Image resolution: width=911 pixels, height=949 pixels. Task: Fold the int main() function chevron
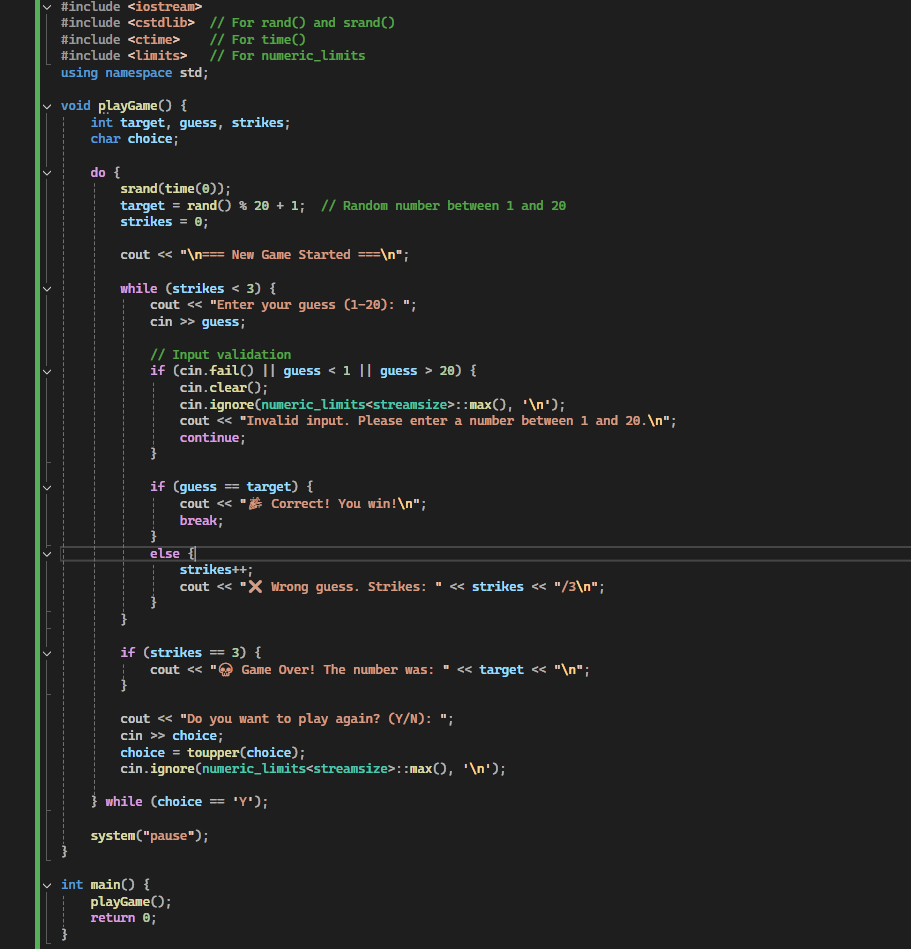(47, 885)
